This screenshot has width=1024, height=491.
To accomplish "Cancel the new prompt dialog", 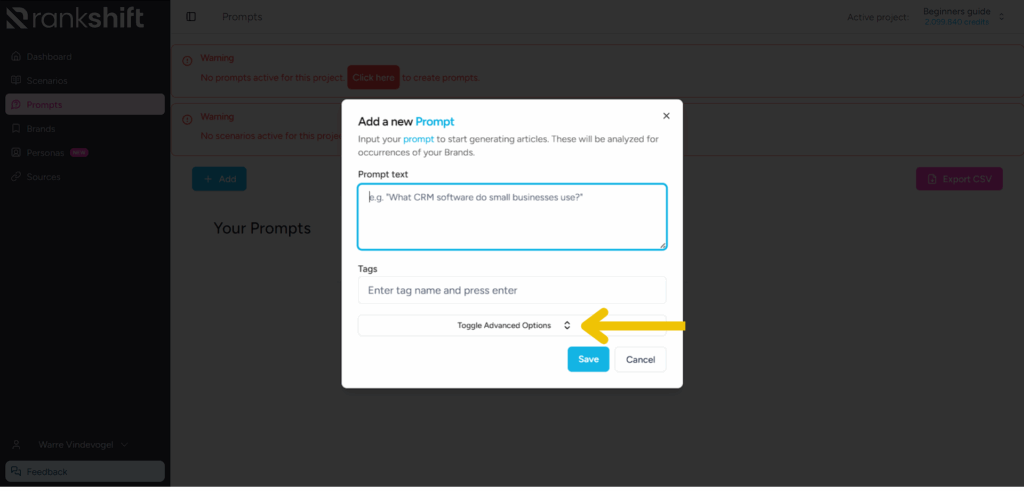I will 641,360.
